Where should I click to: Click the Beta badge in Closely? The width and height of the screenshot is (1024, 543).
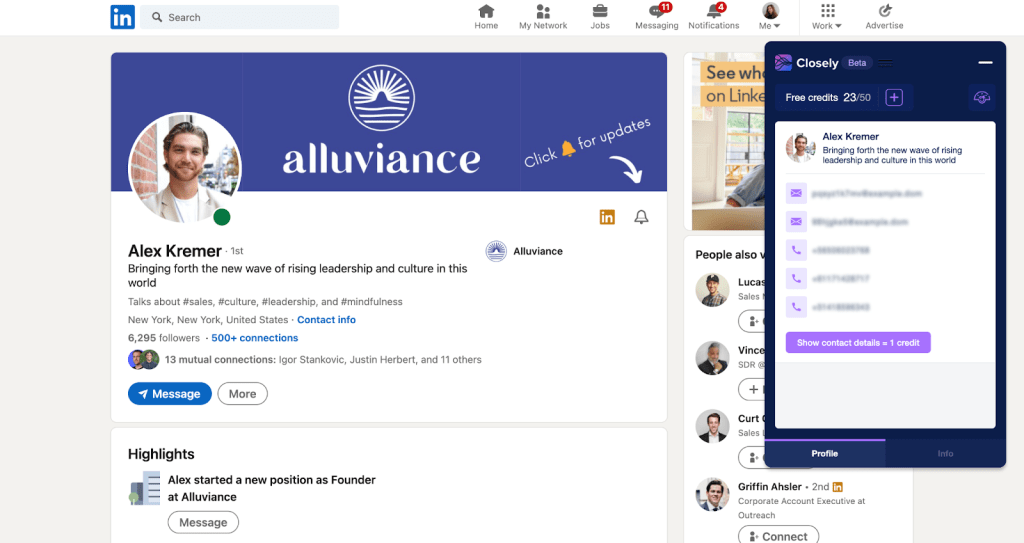[857, 63]
